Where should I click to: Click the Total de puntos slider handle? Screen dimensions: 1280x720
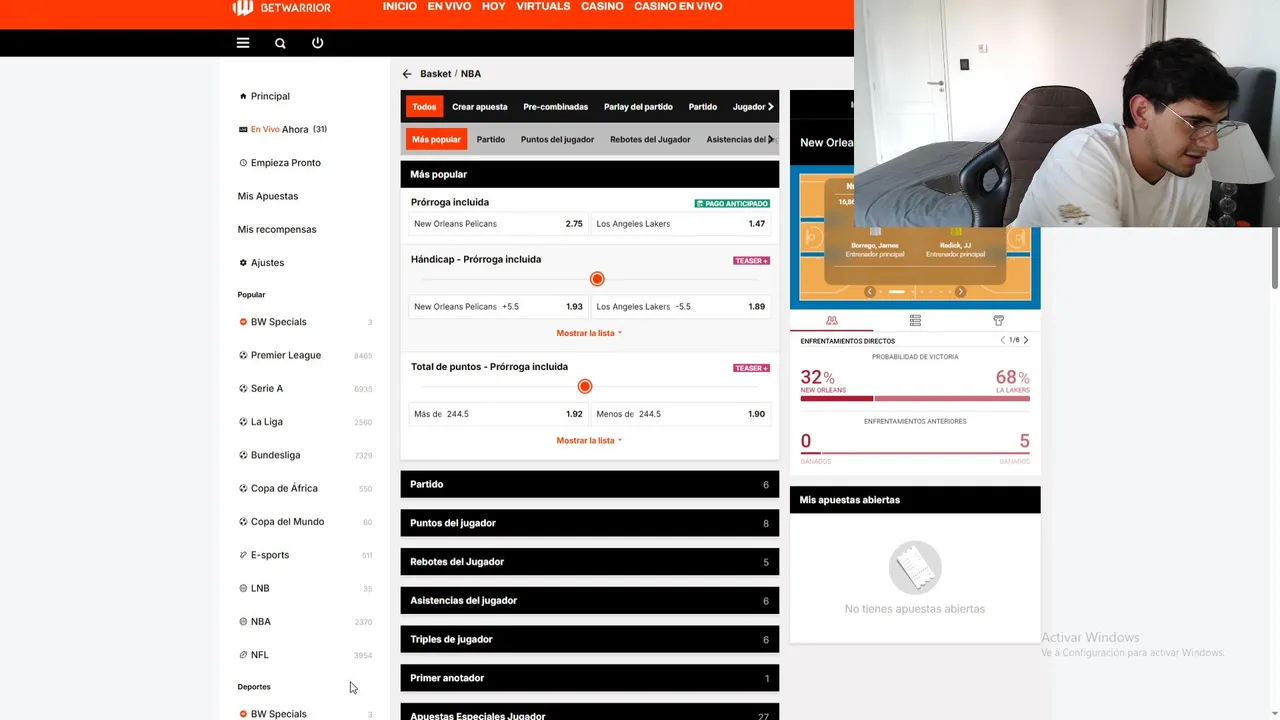(585, 387)
